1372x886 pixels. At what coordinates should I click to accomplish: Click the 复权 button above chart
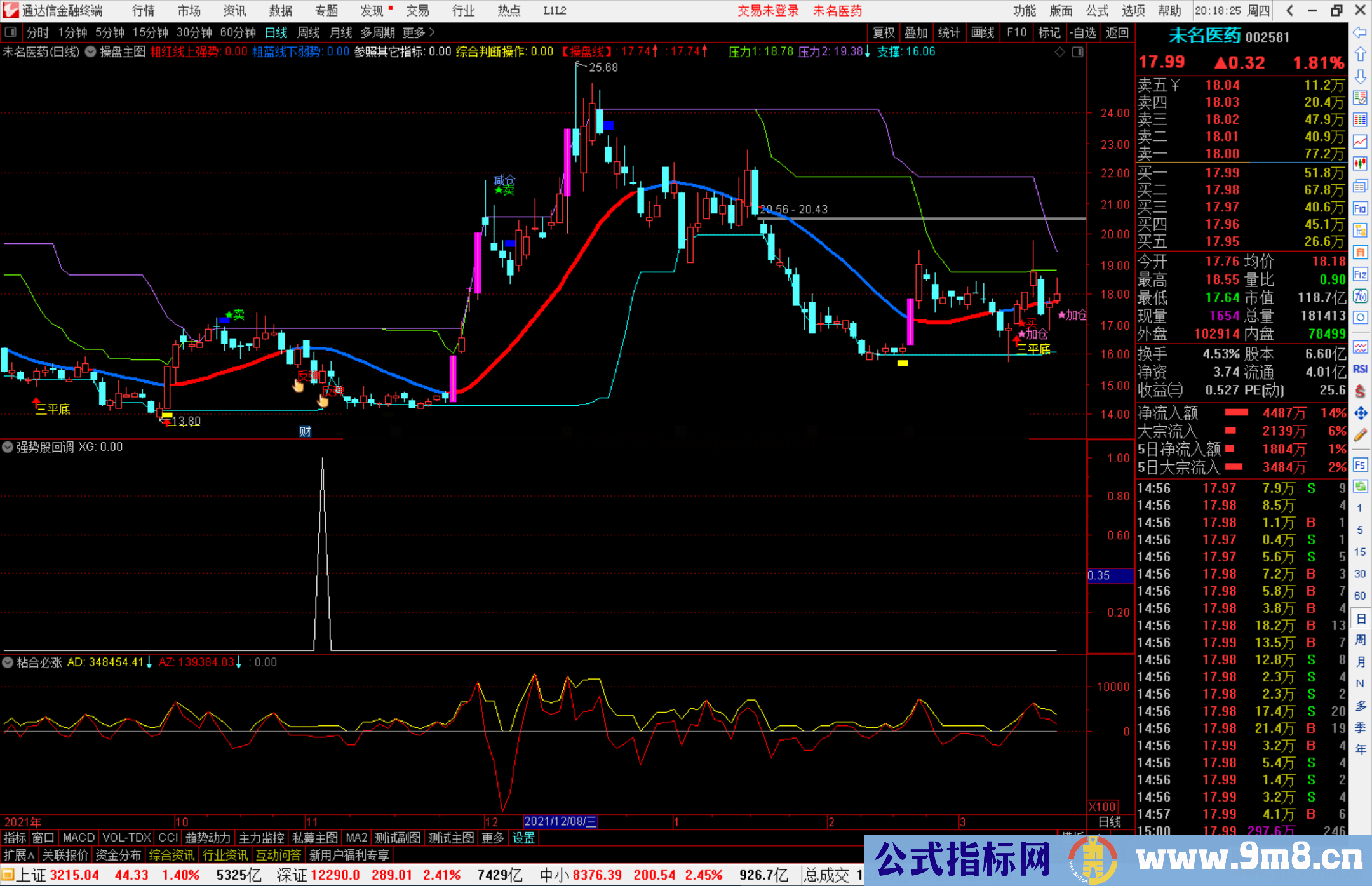(884, 32)
